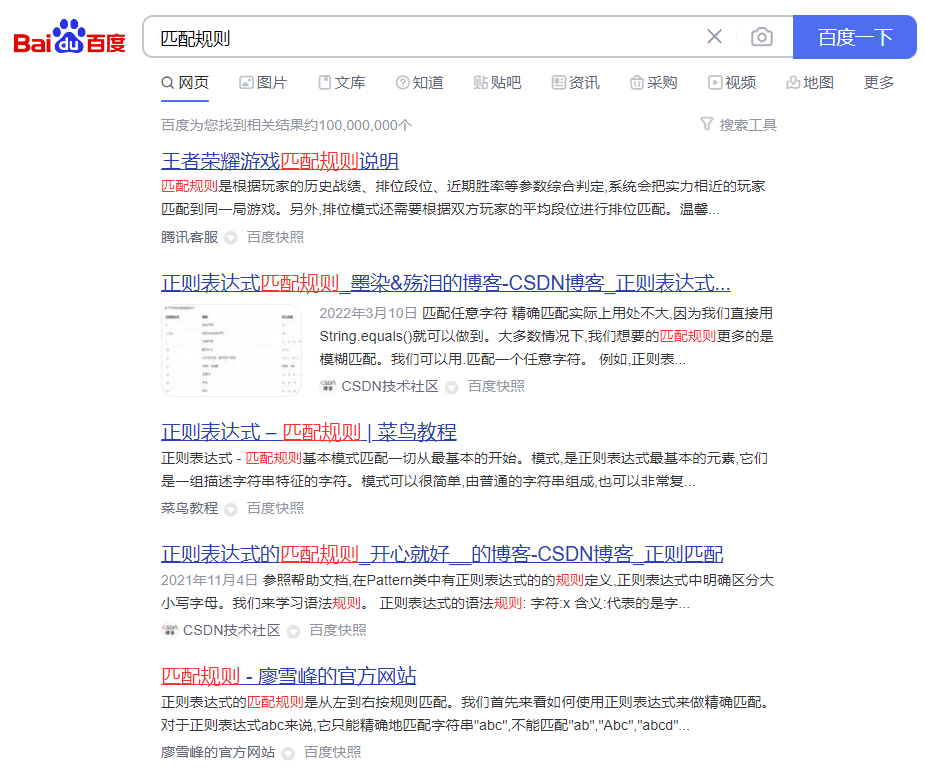Click the 腾讯客服 source link
Screen dimensions: 925x772
[189, 237]
